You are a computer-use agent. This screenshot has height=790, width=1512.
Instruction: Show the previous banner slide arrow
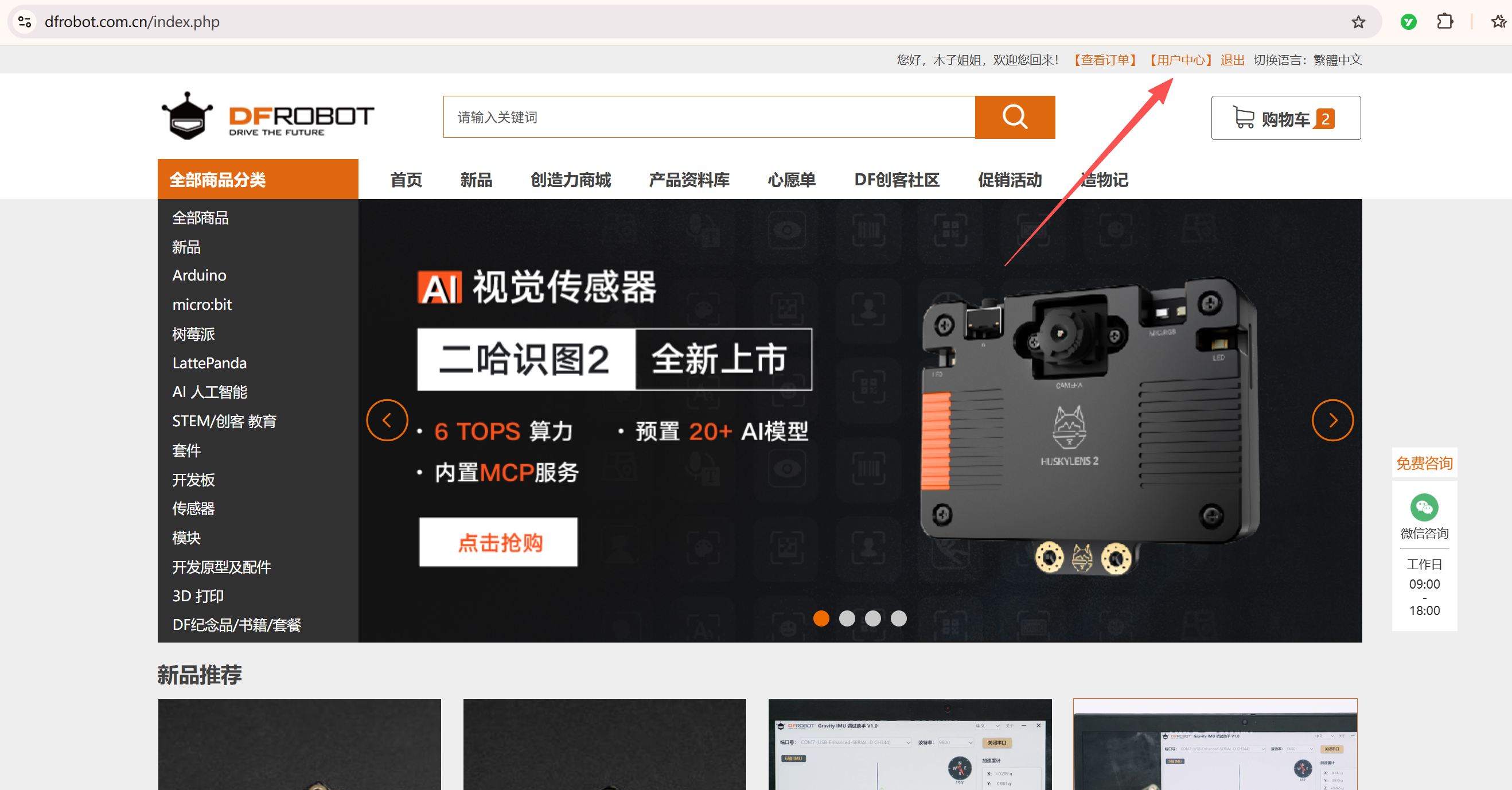387,420
